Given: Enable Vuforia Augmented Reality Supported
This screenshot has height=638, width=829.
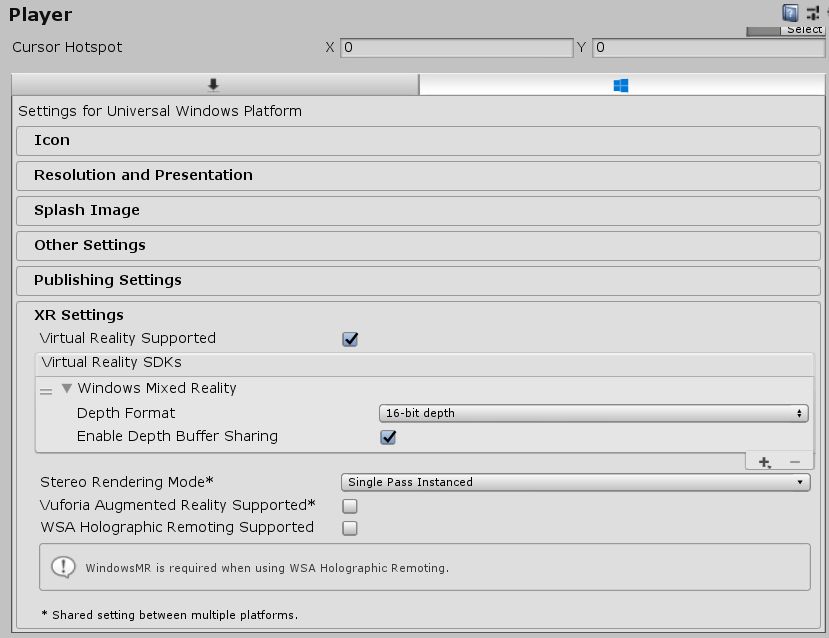Looking at the screenshot, I should (x=349, y=506).
